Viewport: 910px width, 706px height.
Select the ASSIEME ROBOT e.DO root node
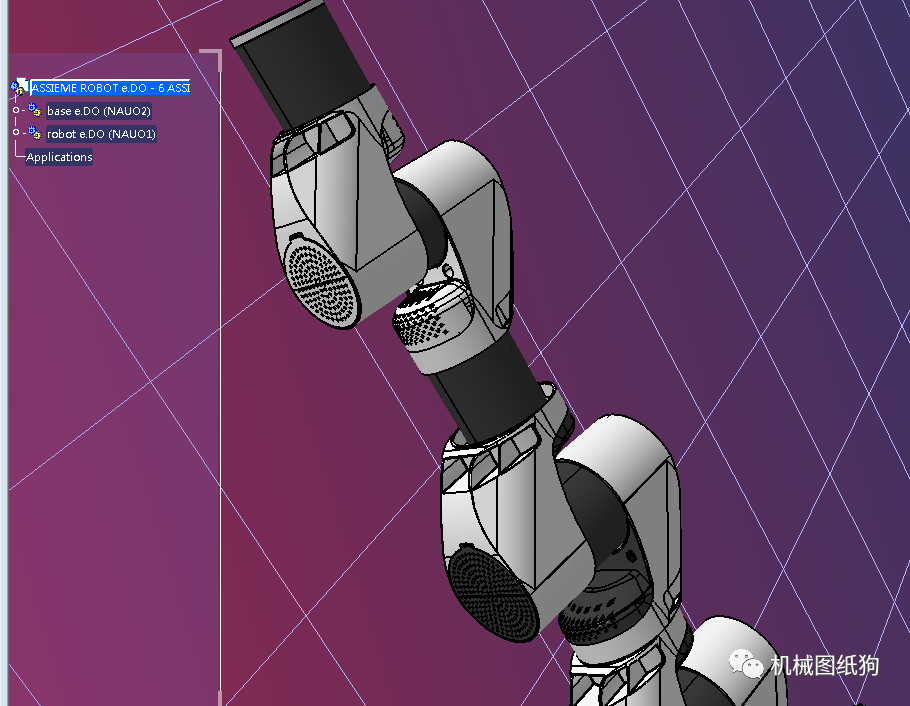point(110,88)
